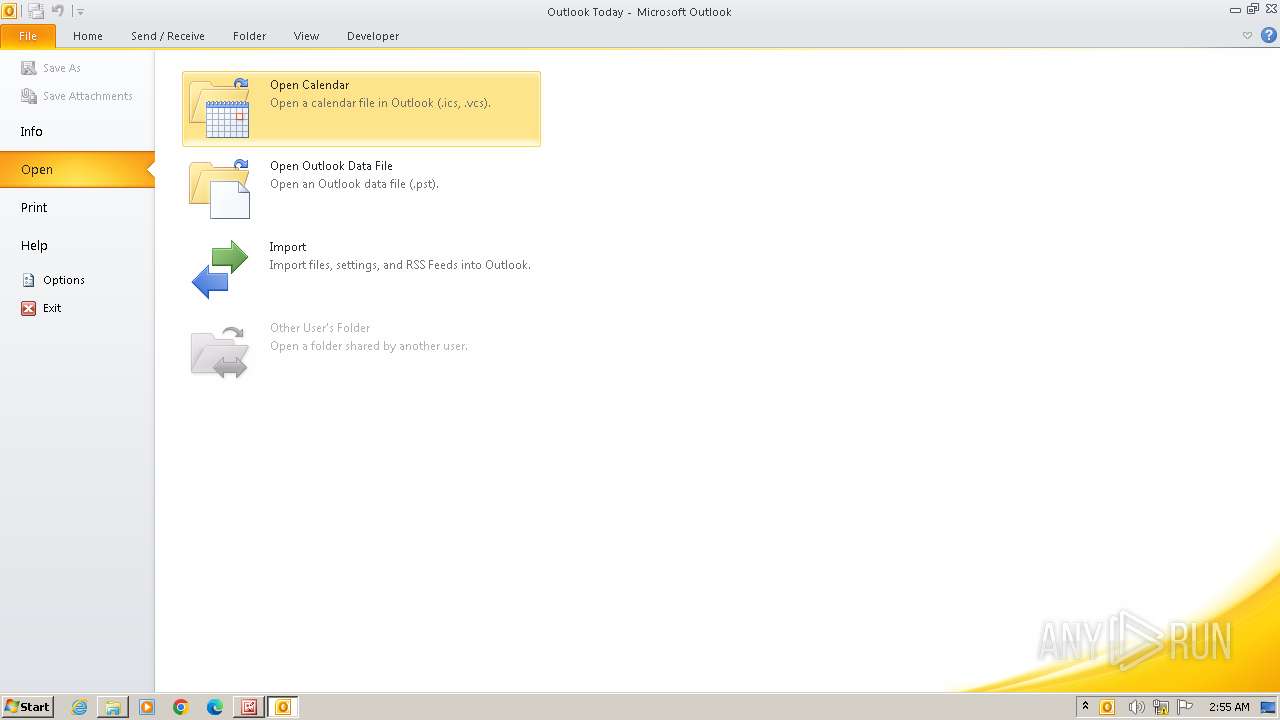
Task: Switch to the Send / Receive tab
Action: click(x=168, y=36)
